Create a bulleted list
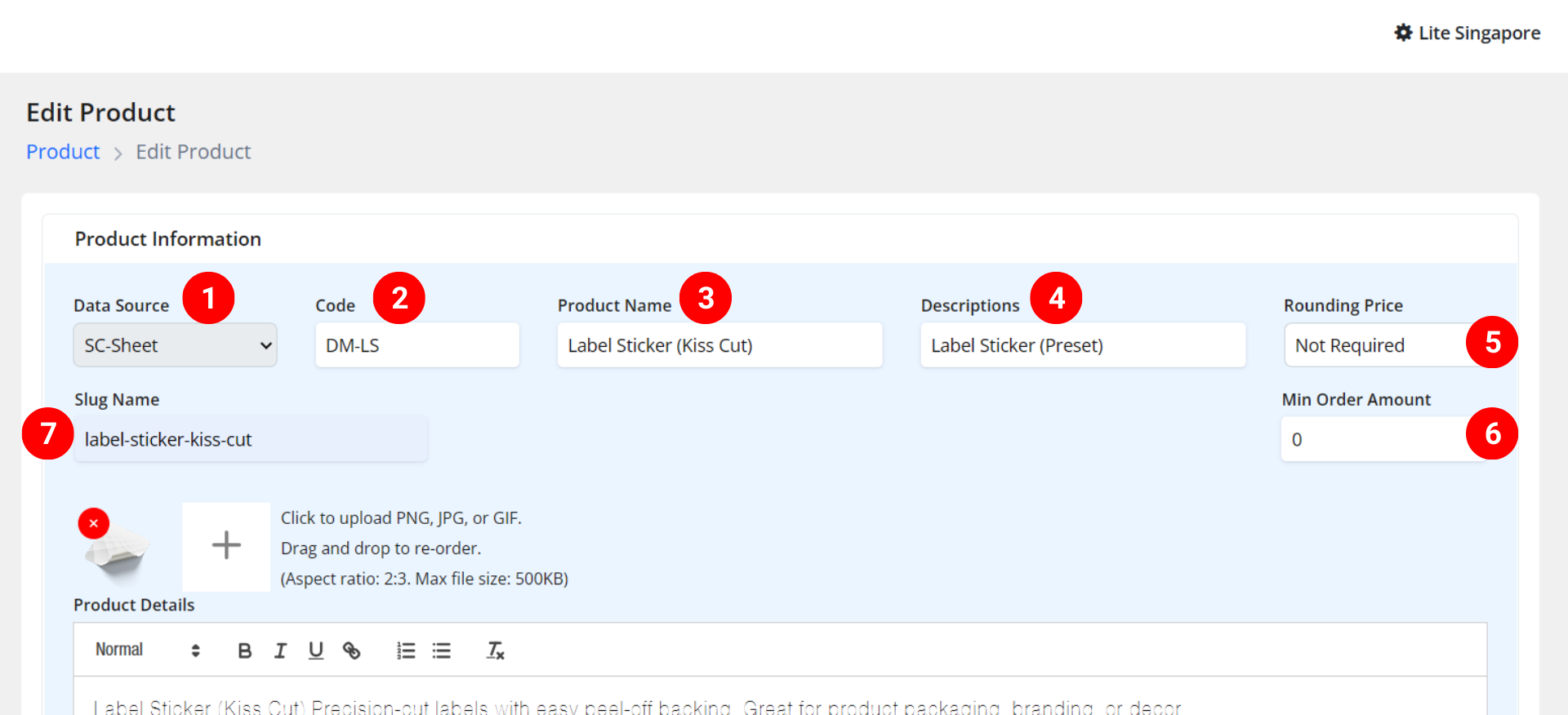 click(x=442, y=651)
